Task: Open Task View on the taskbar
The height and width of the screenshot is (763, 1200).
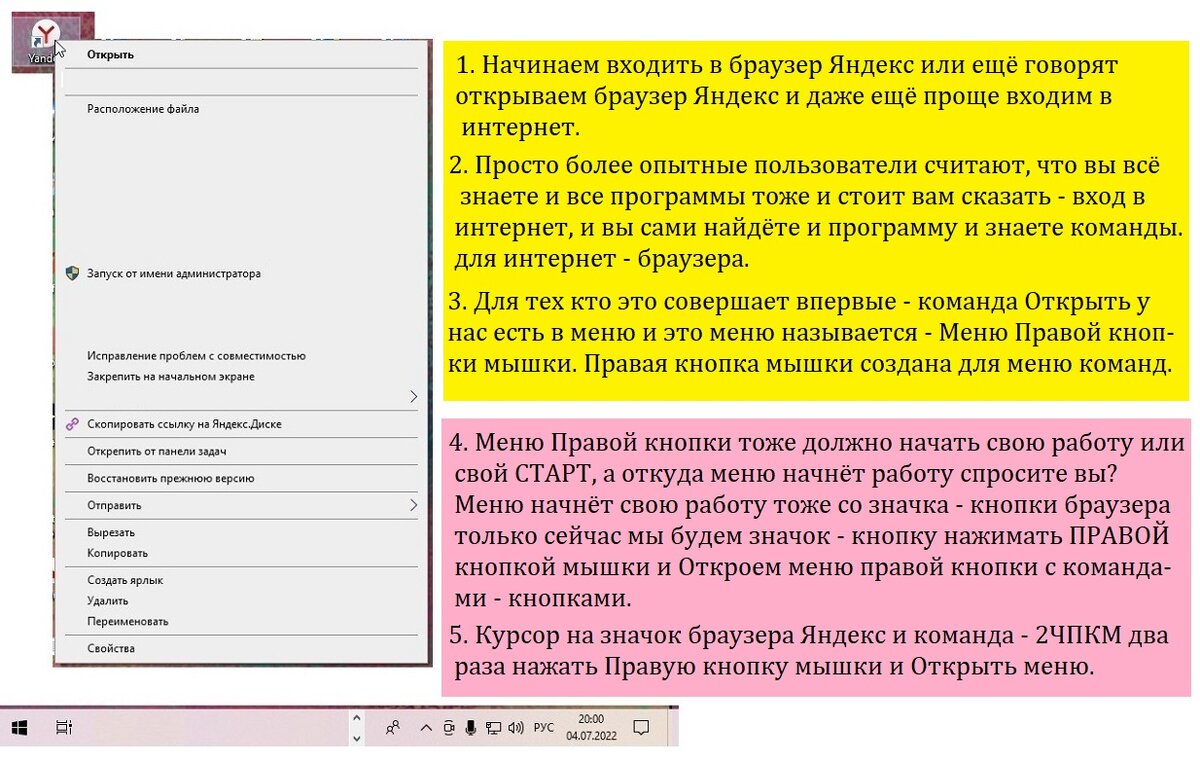Action: coord(63,728)
